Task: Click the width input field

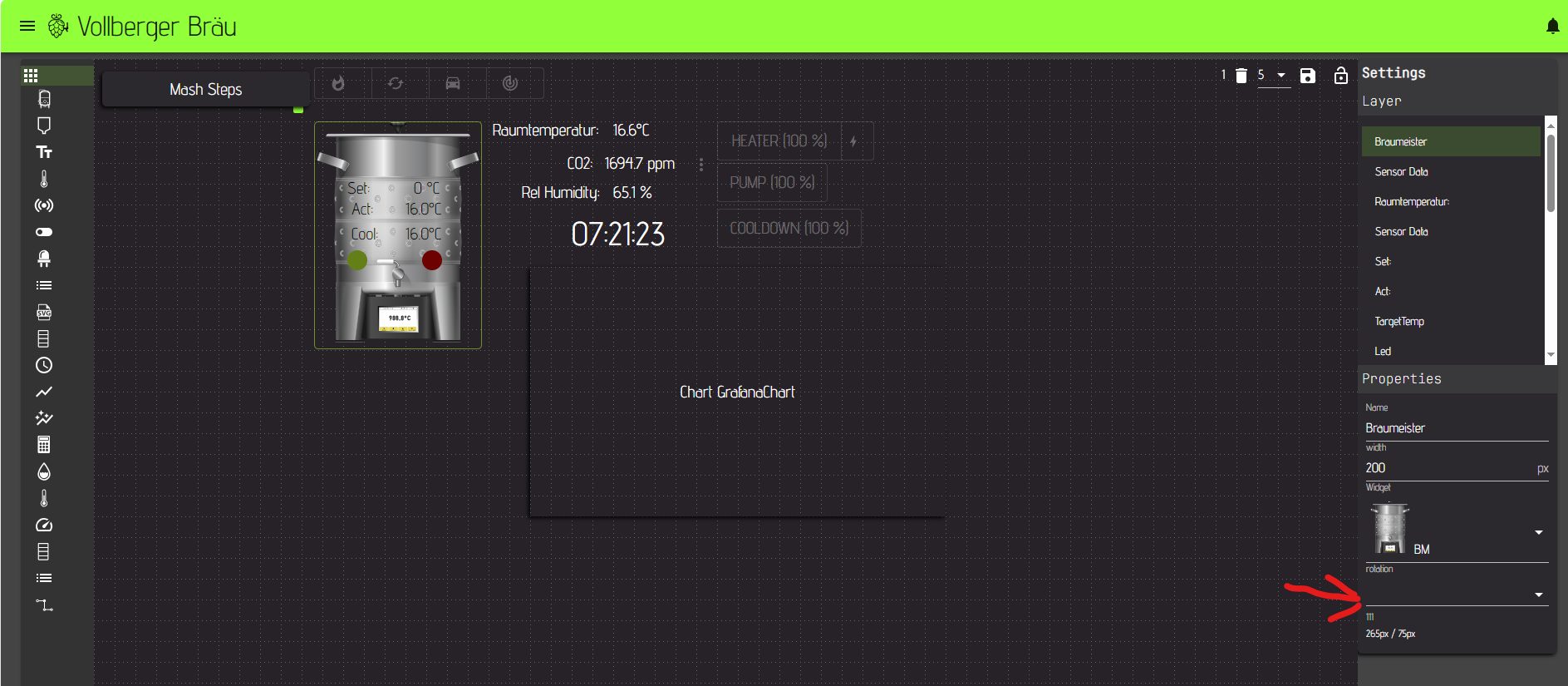Action: [1448, 468]
